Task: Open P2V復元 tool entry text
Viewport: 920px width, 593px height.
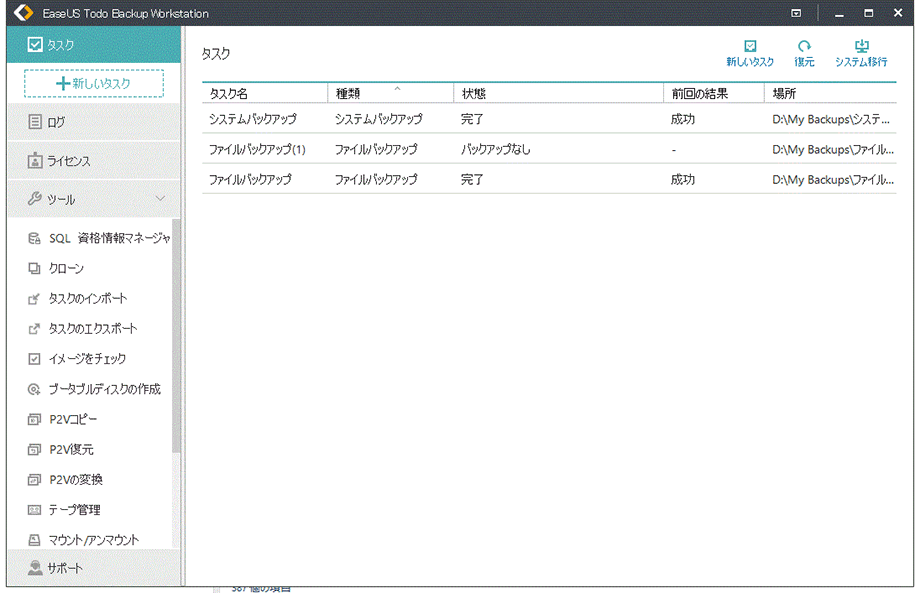Action: tap(72, 449)
